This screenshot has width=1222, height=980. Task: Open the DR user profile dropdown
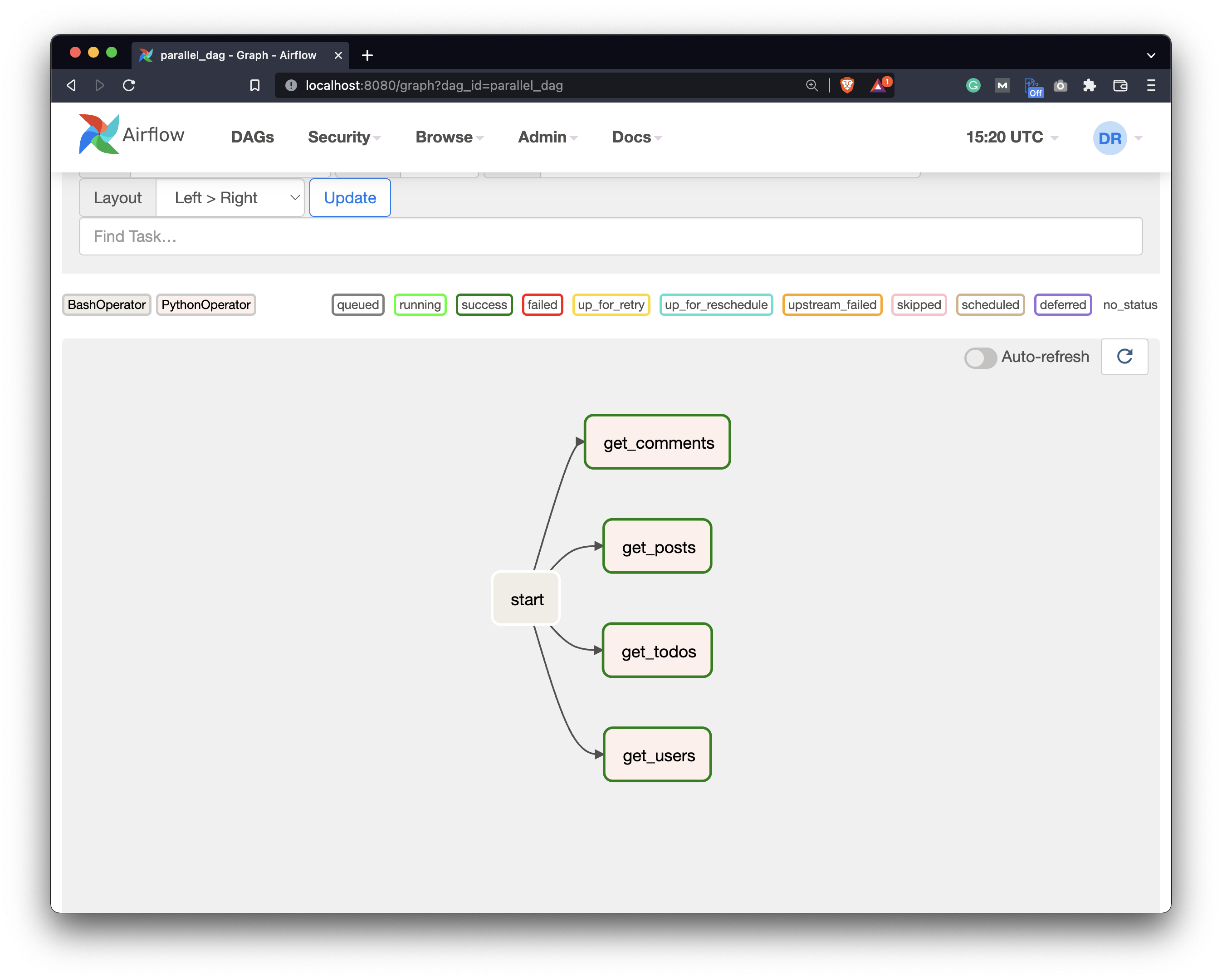1110,137
